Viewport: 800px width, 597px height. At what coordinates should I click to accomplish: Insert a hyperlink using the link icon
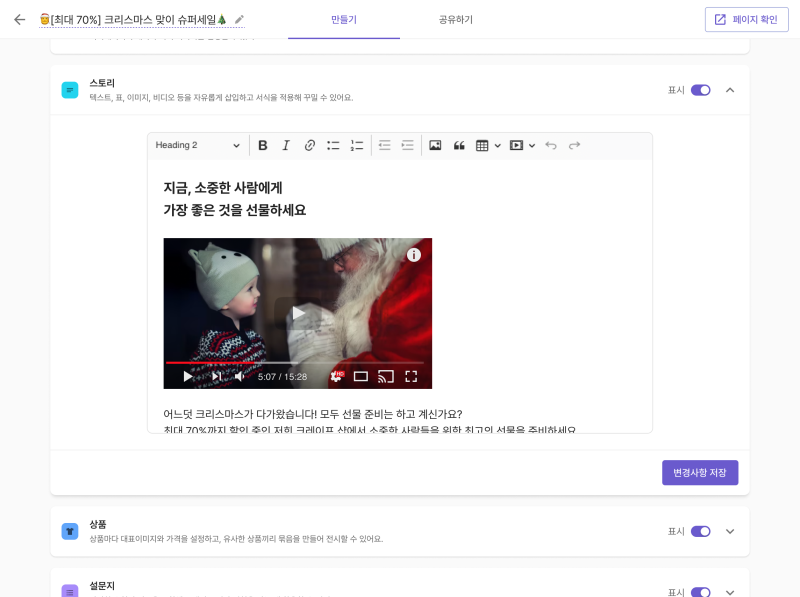point(309,145)
